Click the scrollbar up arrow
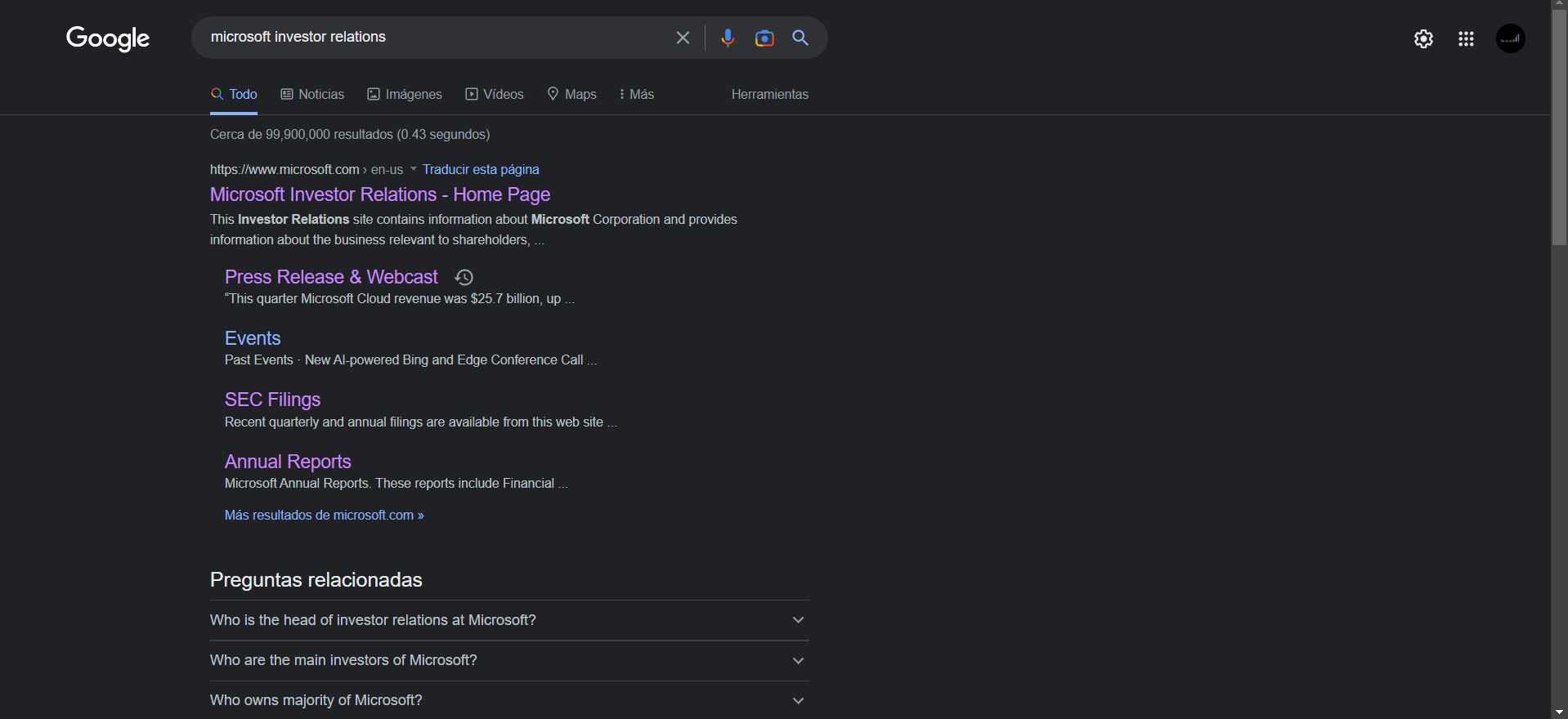This screenshot has width=1568, height=719. pyautogui.click(x=1559, y=5)
